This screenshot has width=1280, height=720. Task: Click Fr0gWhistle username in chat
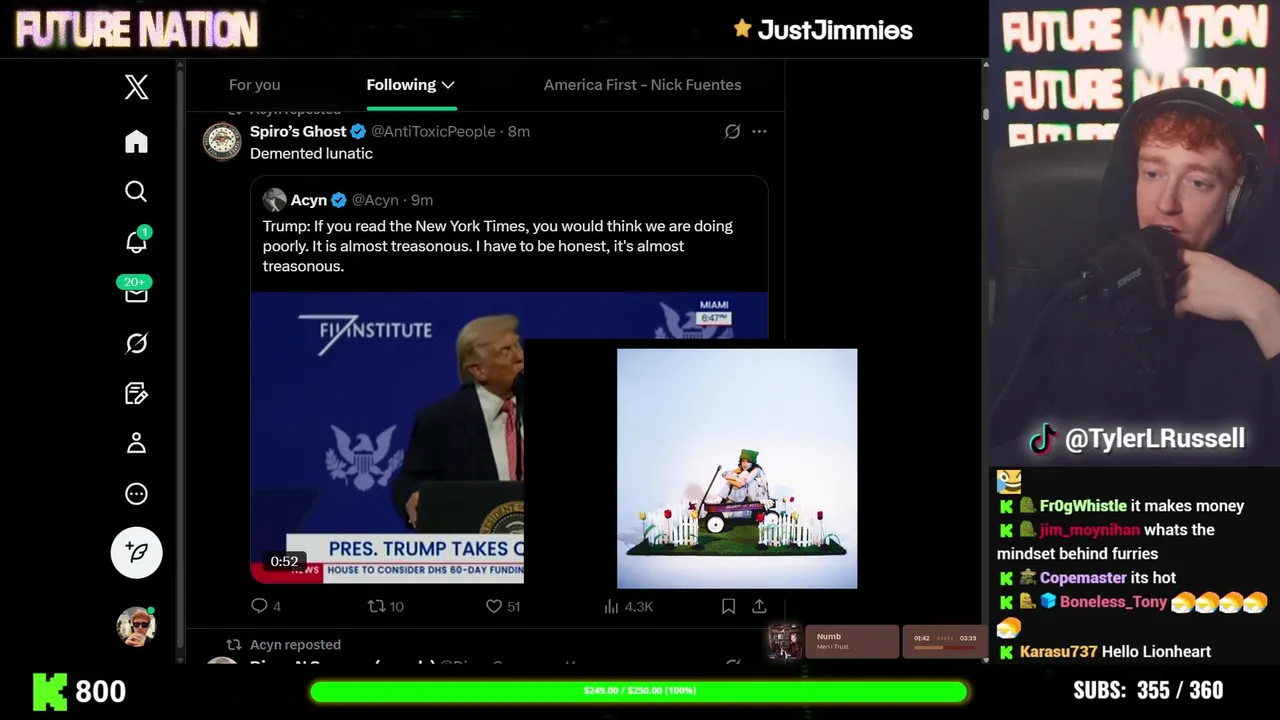click(1083, 506)
